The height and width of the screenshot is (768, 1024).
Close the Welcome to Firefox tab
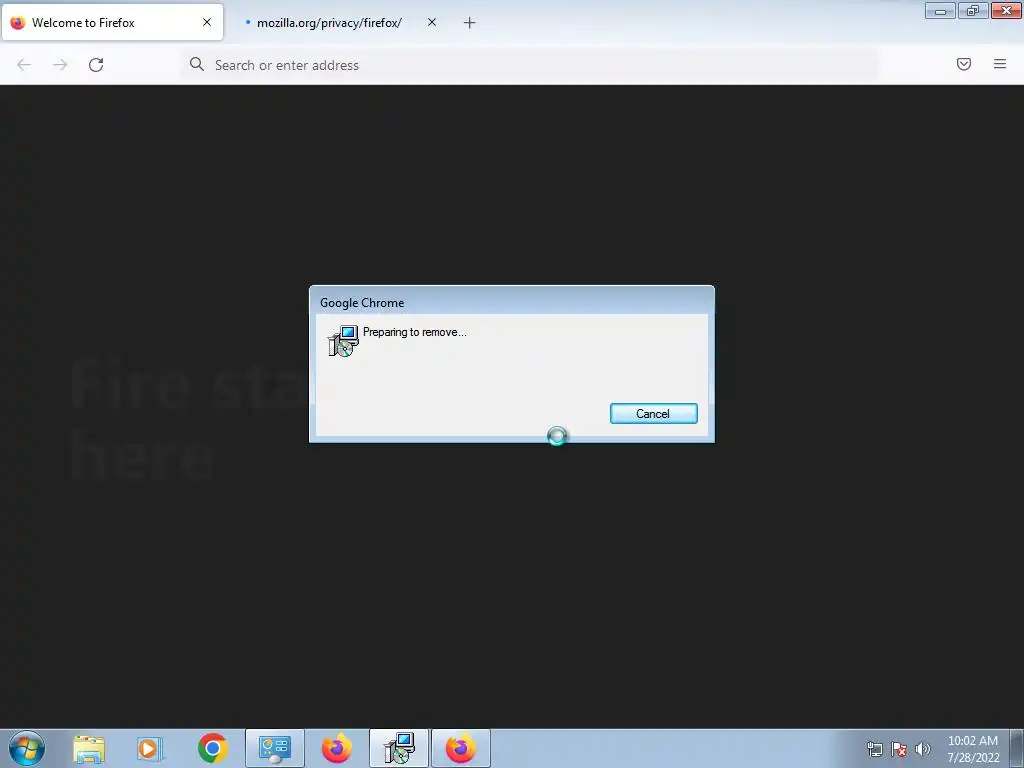tap(207, 22)
